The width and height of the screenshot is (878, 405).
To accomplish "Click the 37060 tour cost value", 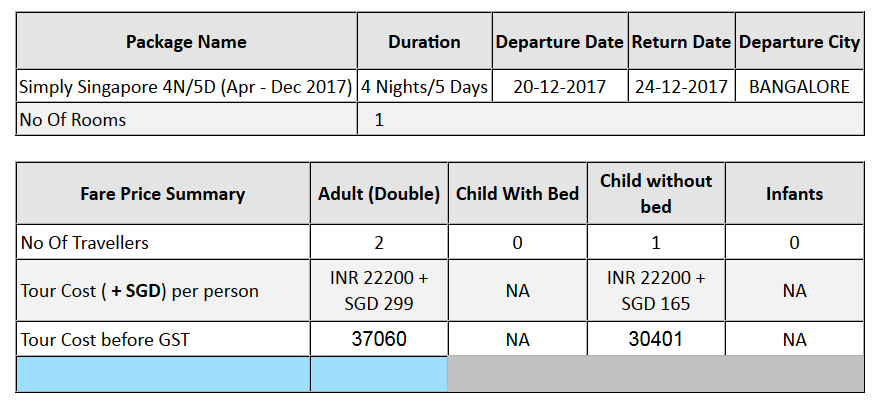I will click(379, 339).
